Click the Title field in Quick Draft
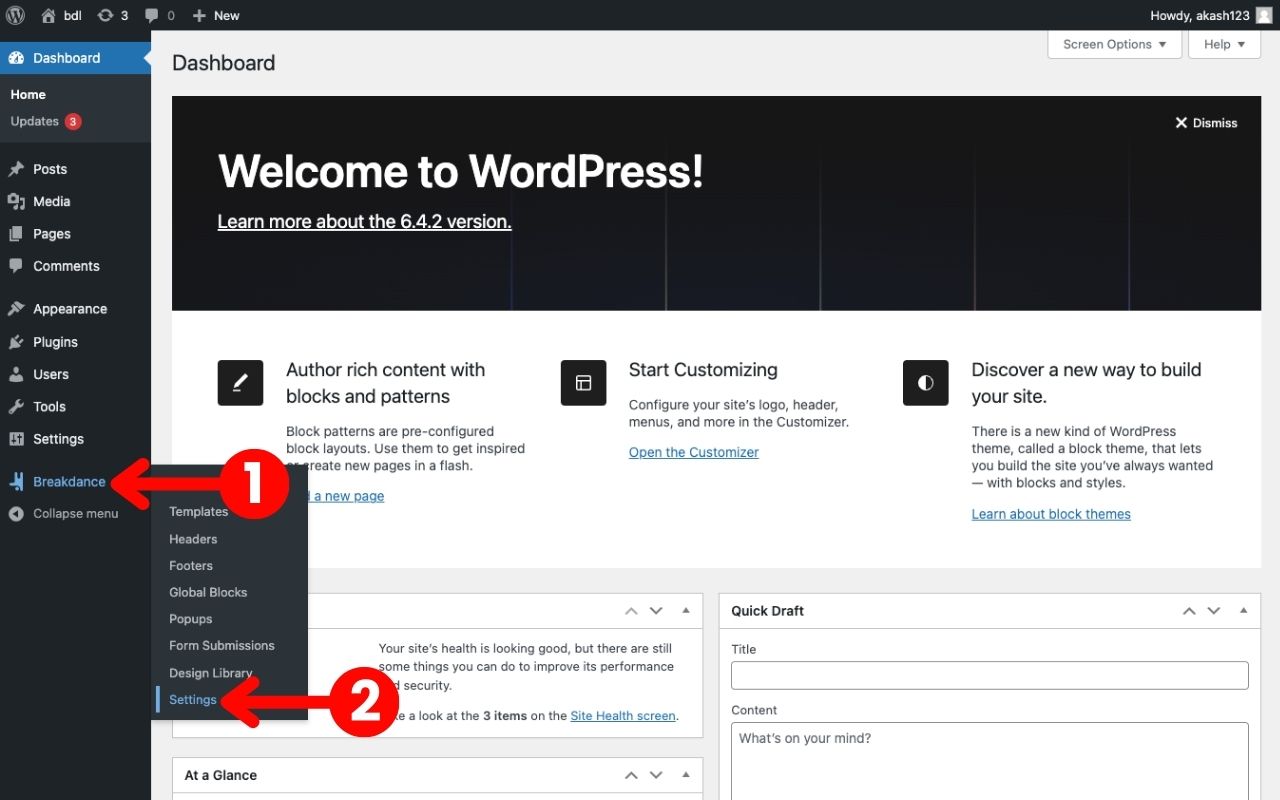 click(989, 675)
